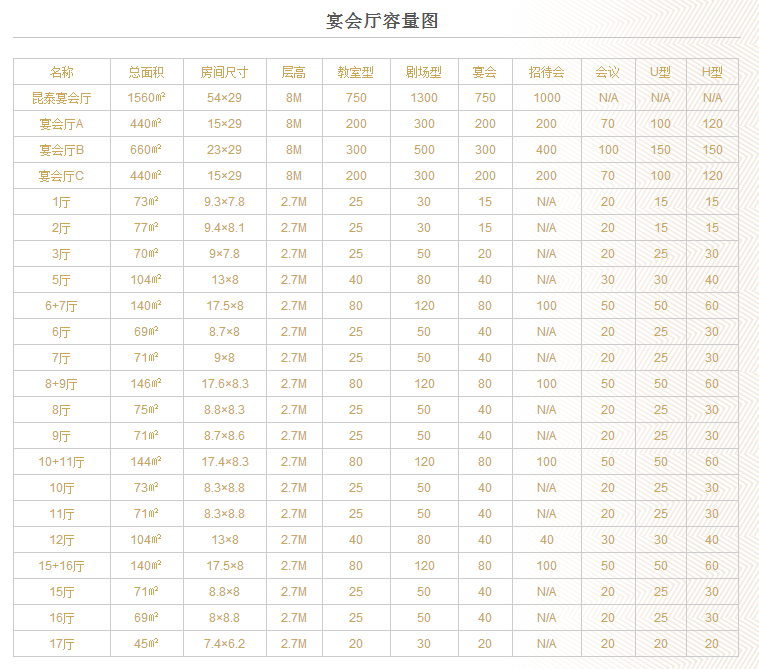Click the 1560㎡ area cell
Viewport: 759px width, 669px height.
146,98
